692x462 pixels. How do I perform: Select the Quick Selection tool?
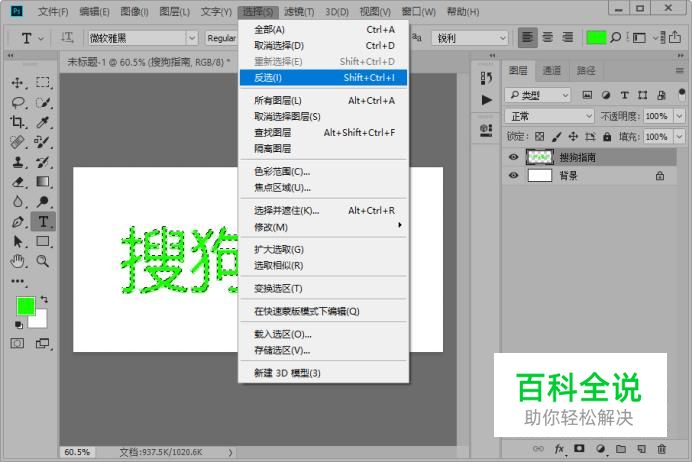(43, 102)
